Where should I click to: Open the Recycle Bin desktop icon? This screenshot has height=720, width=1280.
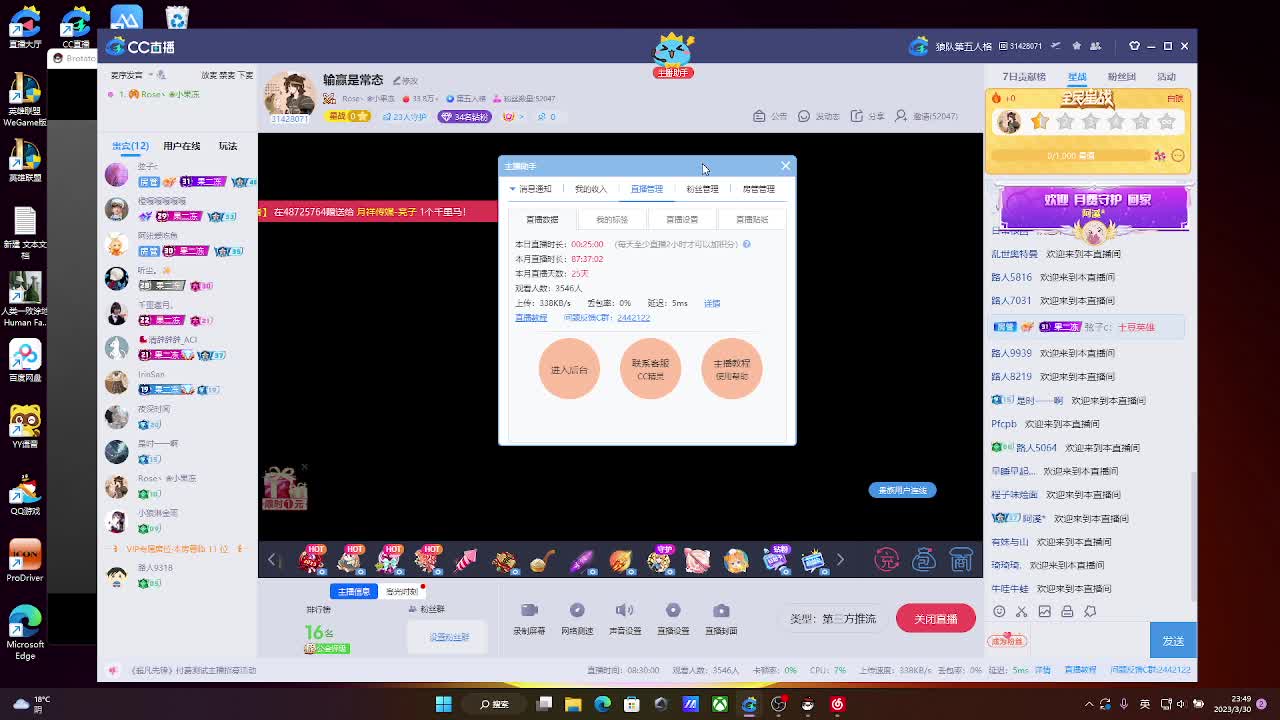pyautogui.click(x=176, y=18)
